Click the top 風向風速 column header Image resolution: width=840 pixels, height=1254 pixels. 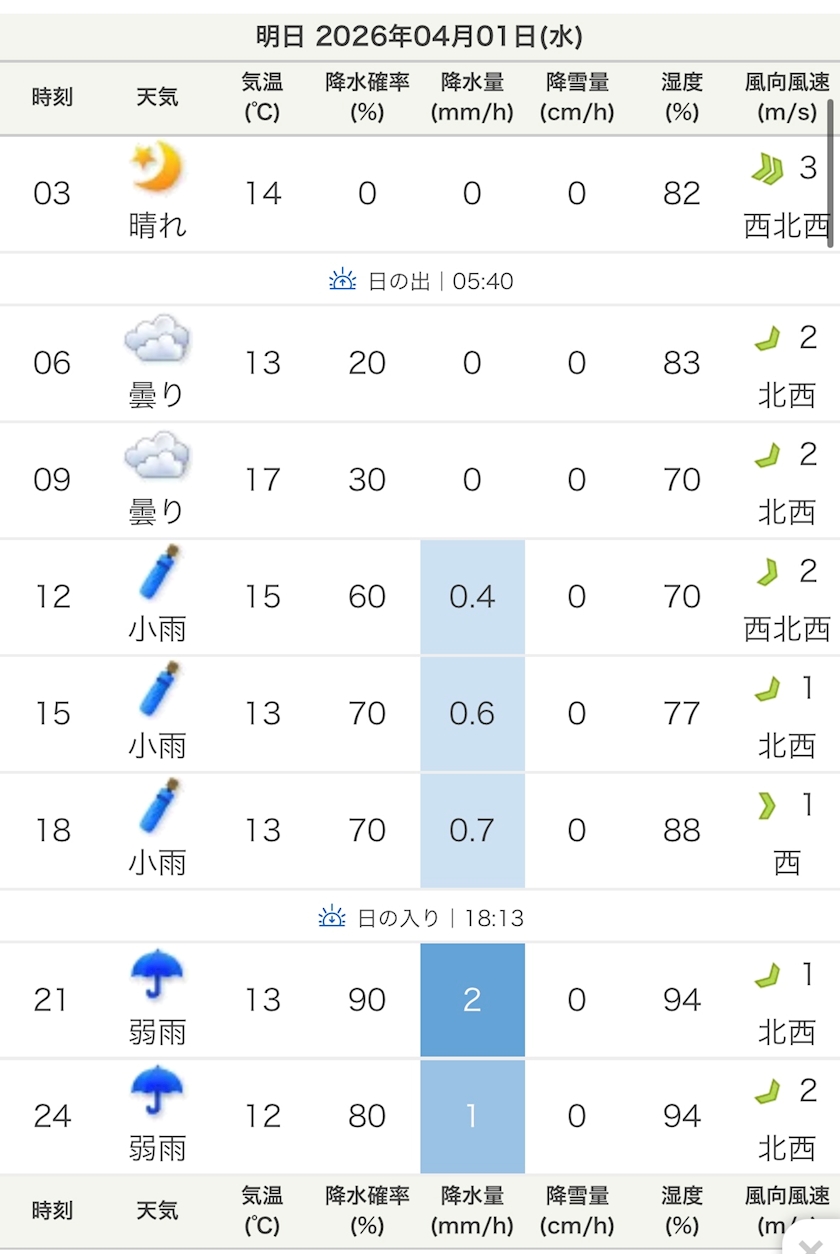(x=787, y=97)
